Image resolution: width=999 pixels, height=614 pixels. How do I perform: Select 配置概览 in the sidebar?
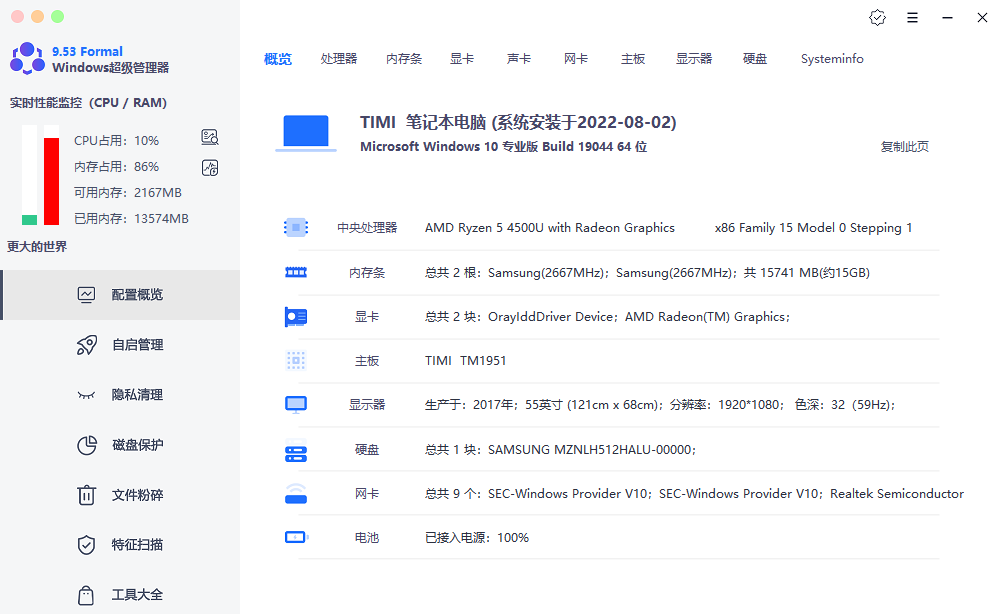point(121,294)
